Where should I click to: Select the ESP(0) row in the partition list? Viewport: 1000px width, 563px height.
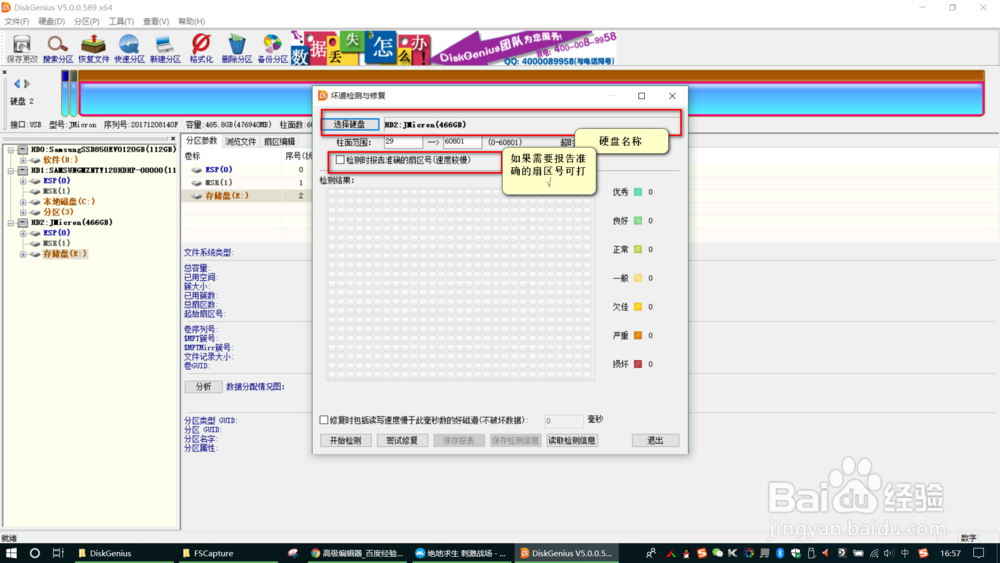[247, 170]
